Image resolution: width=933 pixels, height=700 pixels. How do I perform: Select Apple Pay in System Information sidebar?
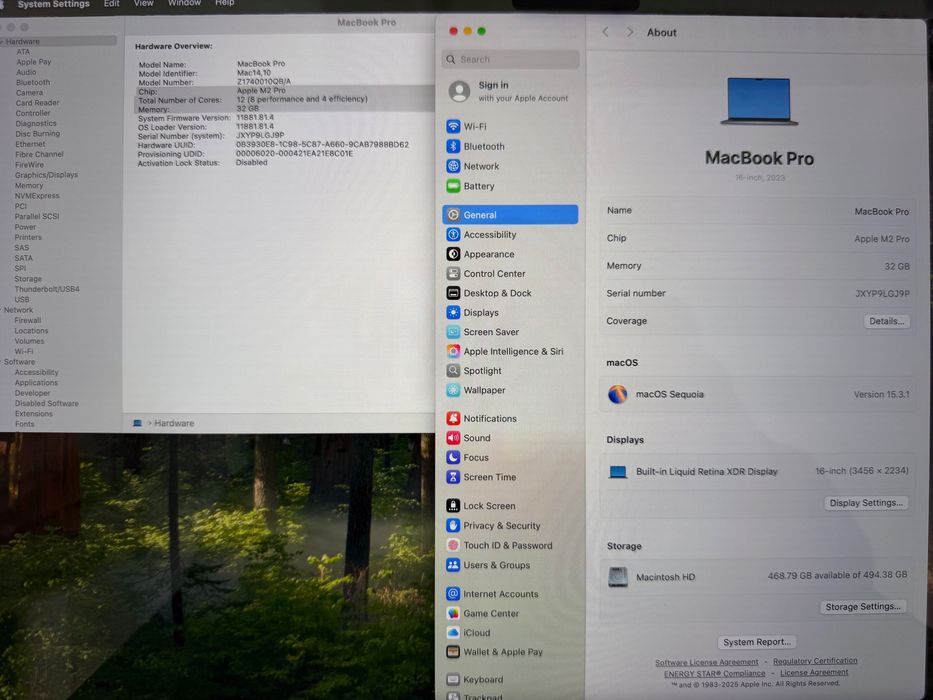click(33, 62)
